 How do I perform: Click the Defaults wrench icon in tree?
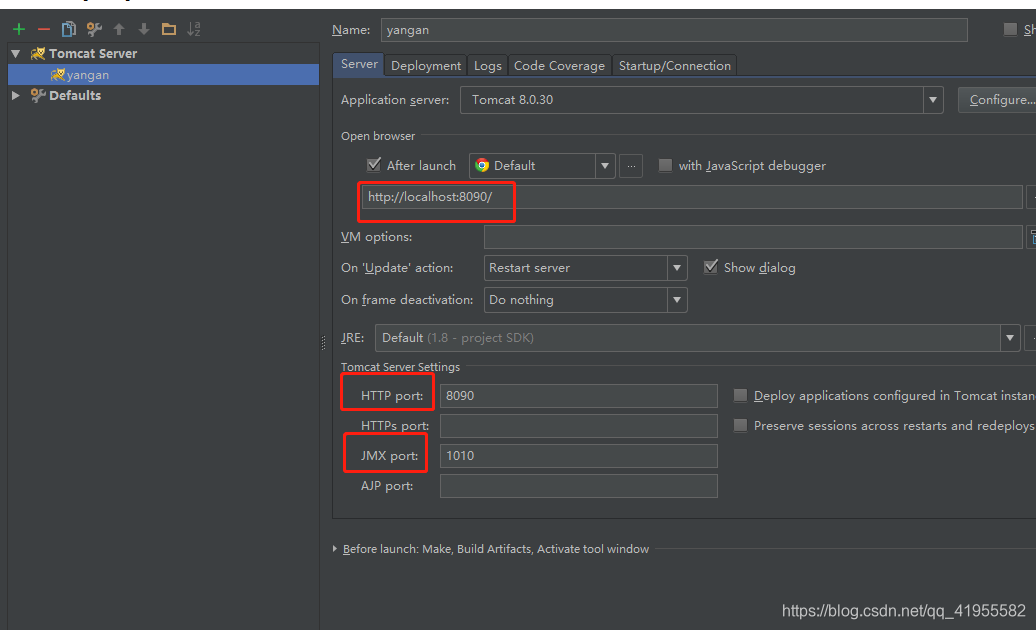38,96
